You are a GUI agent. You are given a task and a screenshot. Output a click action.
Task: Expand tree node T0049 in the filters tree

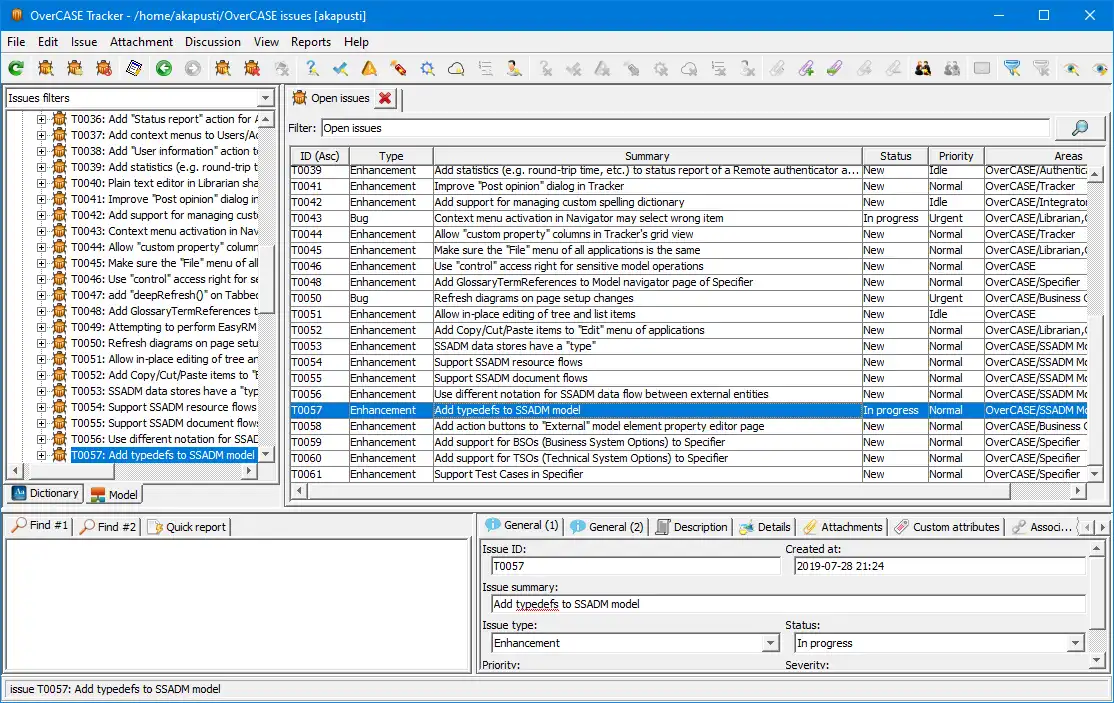(42, 327)
